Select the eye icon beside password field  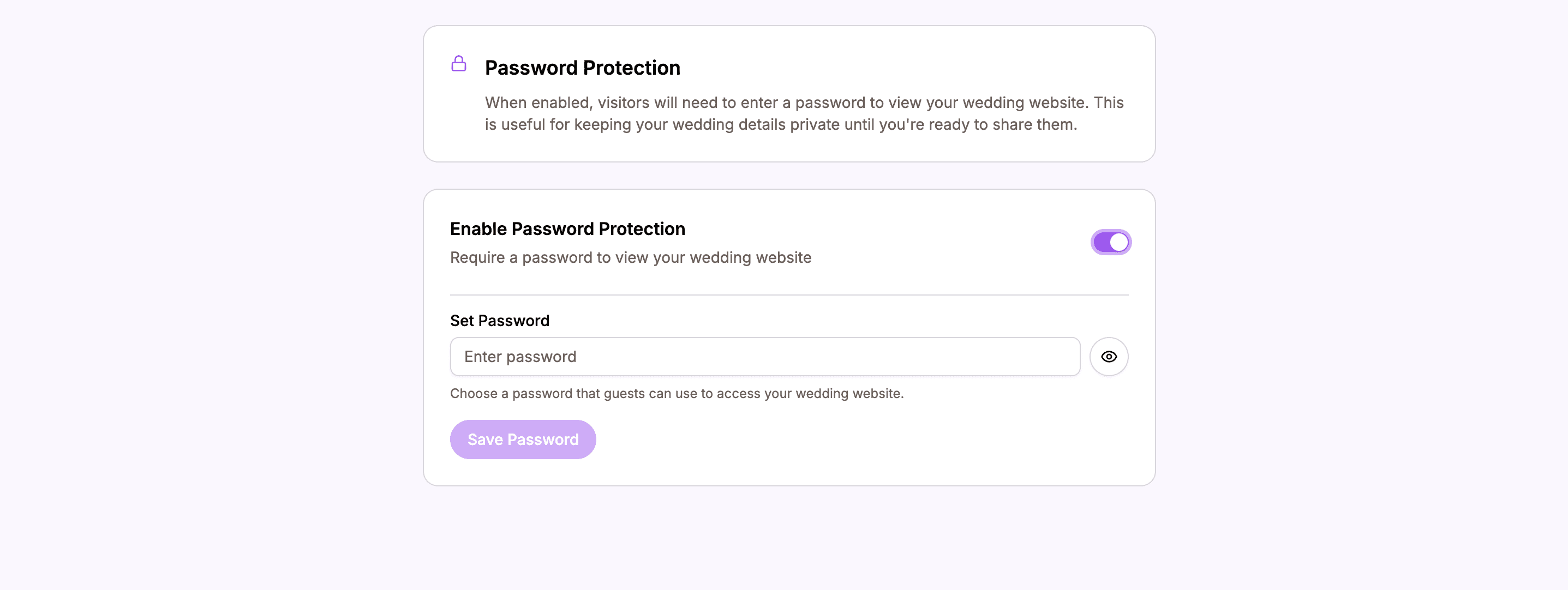(x=1109, y=357)
